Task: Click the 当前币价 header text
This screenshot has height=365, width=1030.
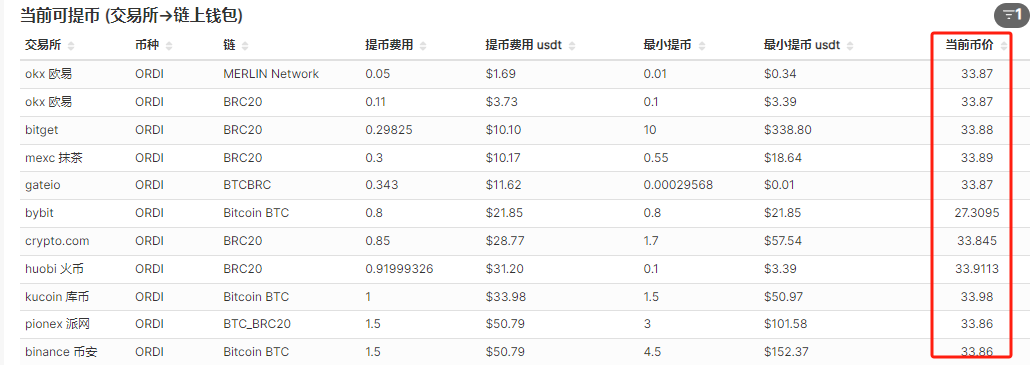Action: (x=970, y=46)
